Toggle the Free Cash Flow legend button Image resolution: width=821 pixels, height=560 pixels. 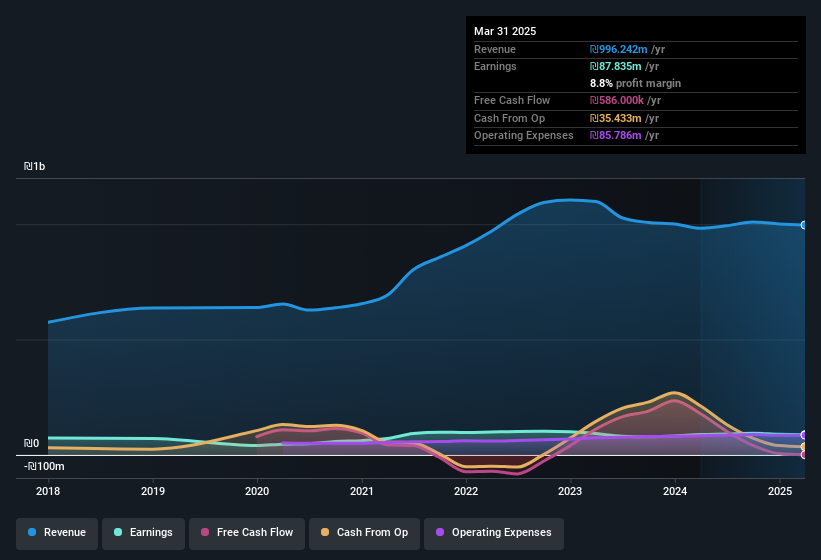pyautogui.click(x=247, y=533)
